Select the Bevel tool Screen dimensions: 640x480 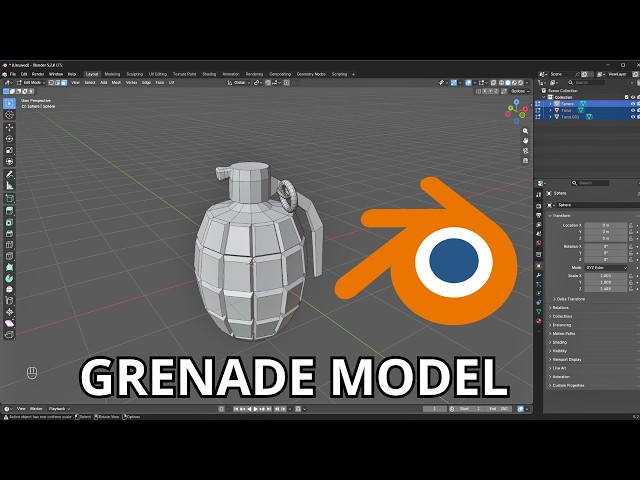pos(9,233)
